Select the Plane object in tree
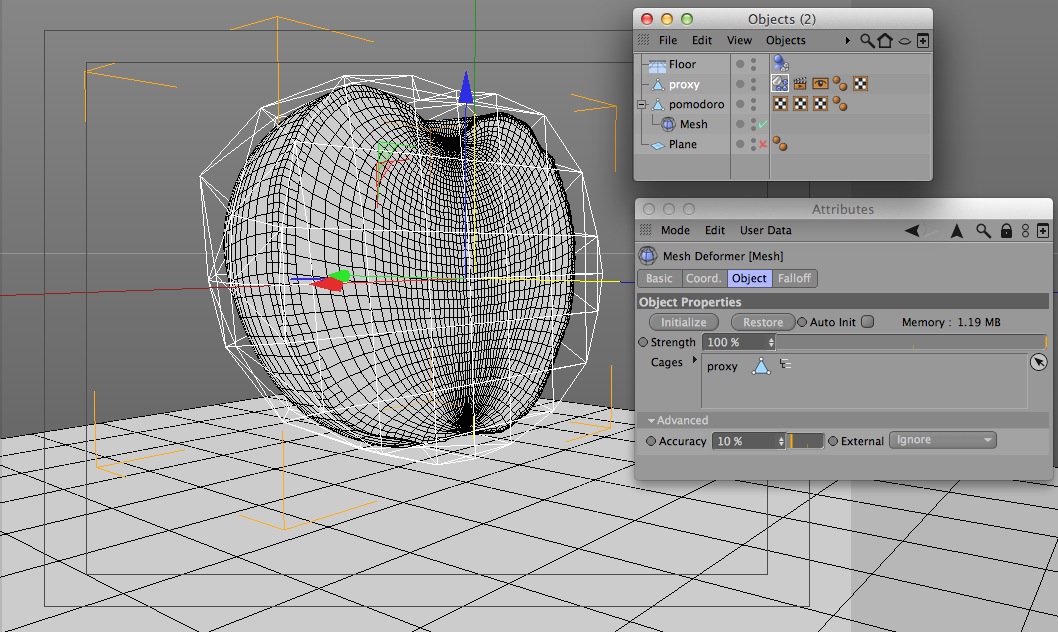Viewport: 1058px width, 632px height. point(683,144)
